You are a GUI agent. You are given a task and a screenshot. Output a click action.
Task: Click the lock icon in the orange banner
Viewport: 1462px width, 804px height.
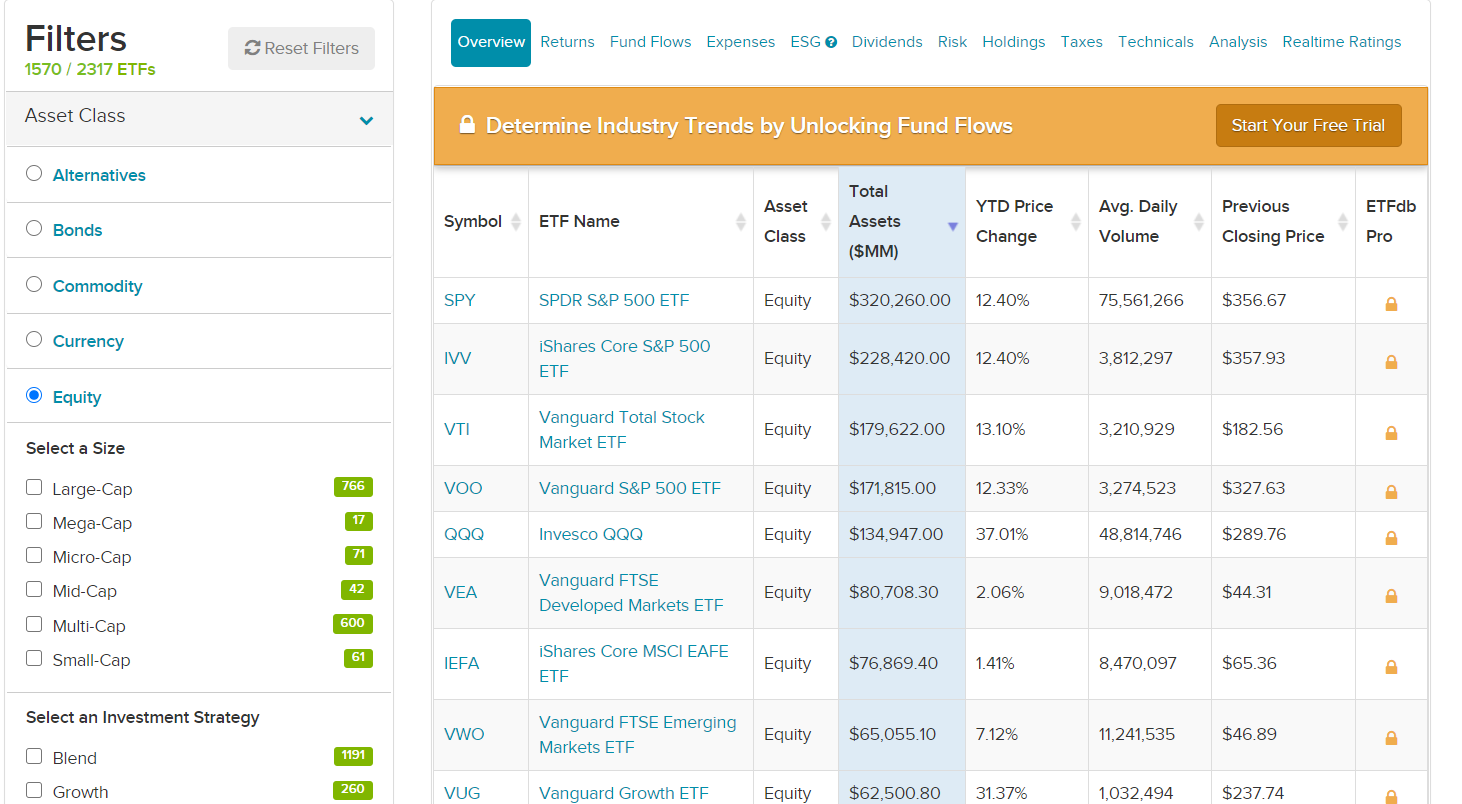pos(466,124)
